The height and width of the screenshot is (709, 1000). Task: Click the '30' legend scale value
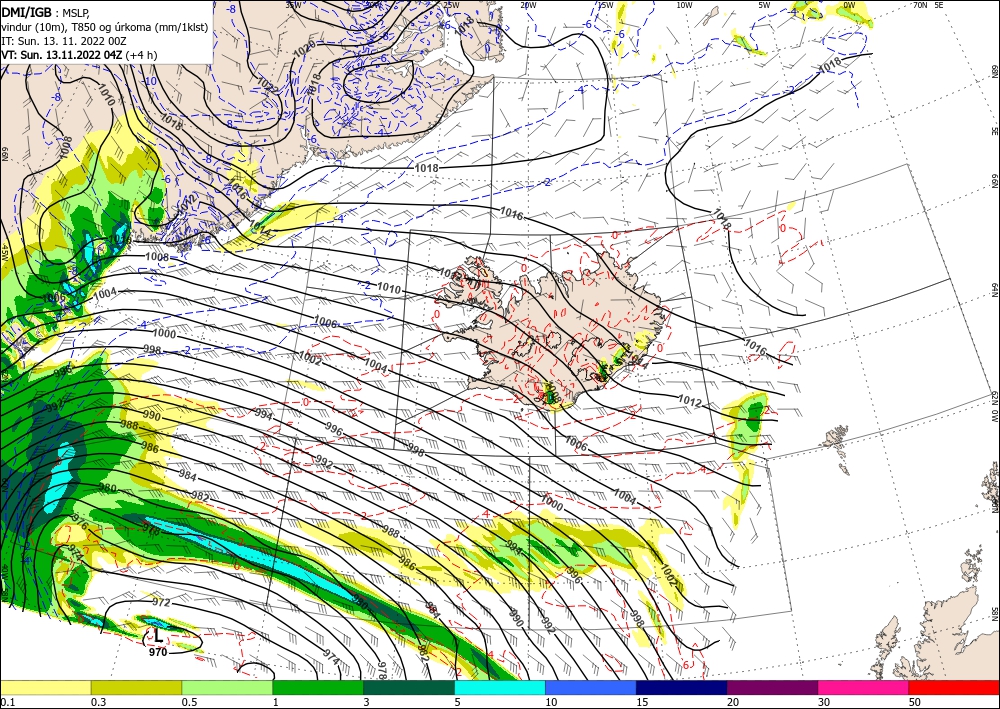point(824,702)
